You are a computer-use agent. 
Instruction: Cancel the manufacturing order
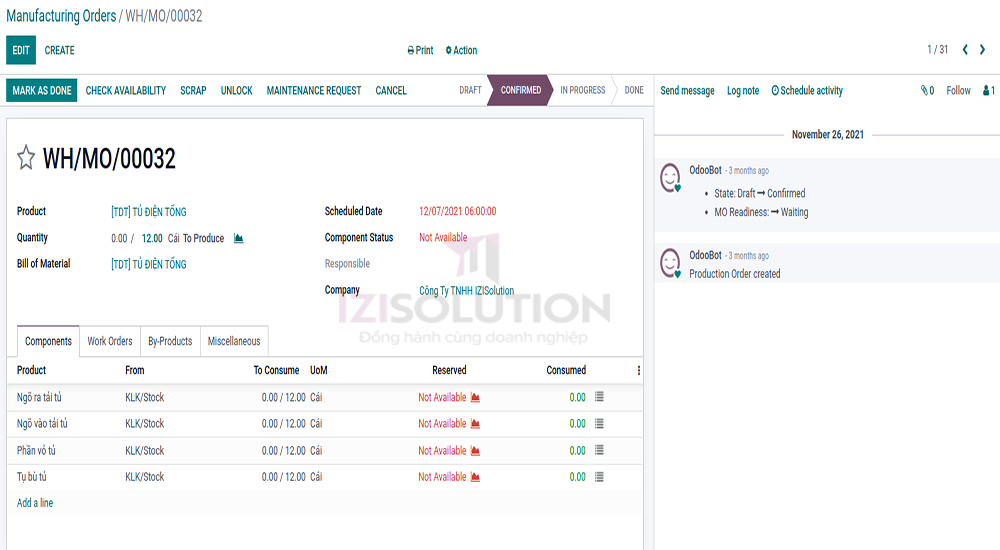pos(391,91)
